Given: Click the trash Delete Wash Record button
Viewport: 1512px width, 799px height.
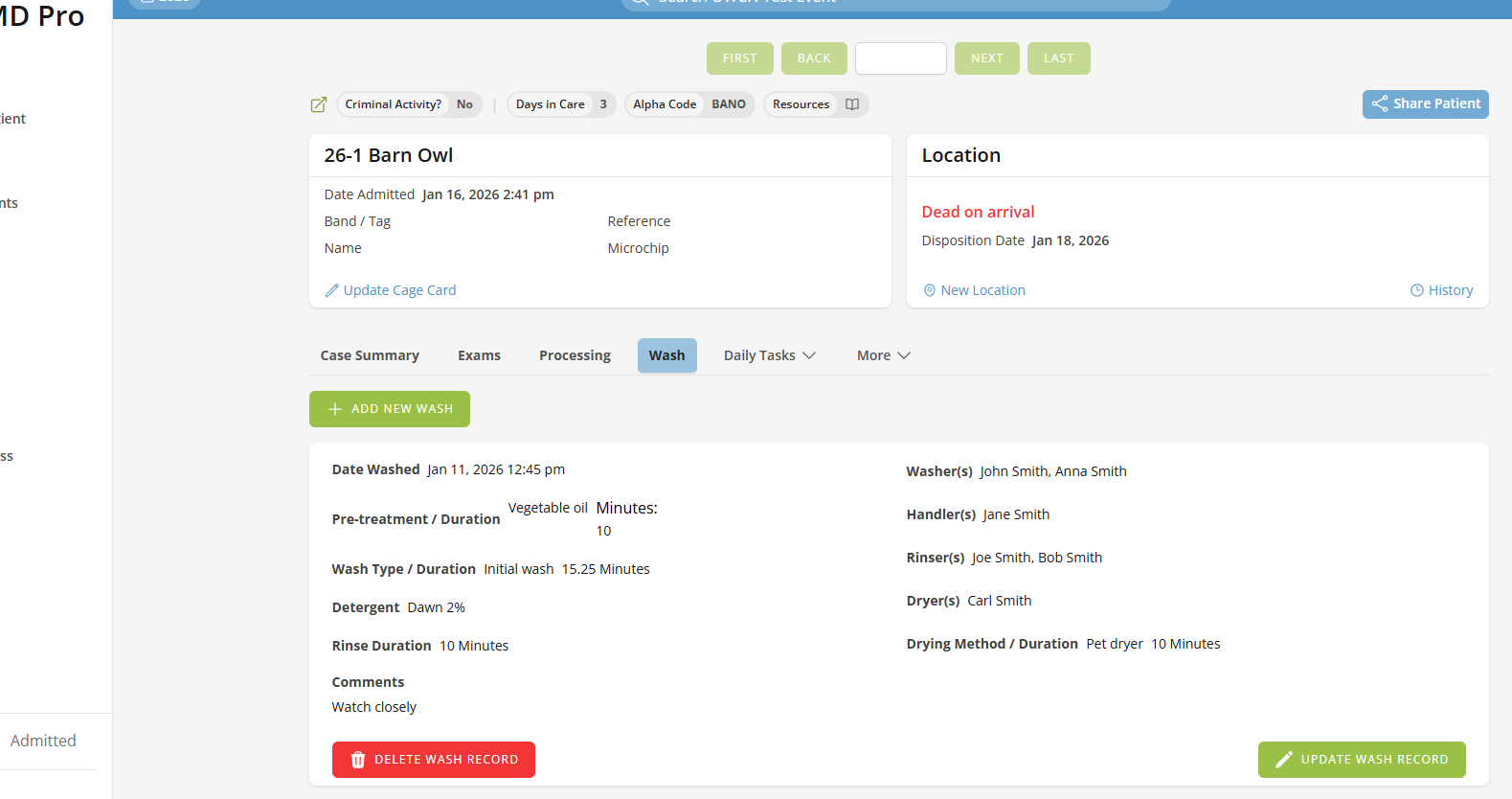Looking at the screenshot, I should coord(434,760).
